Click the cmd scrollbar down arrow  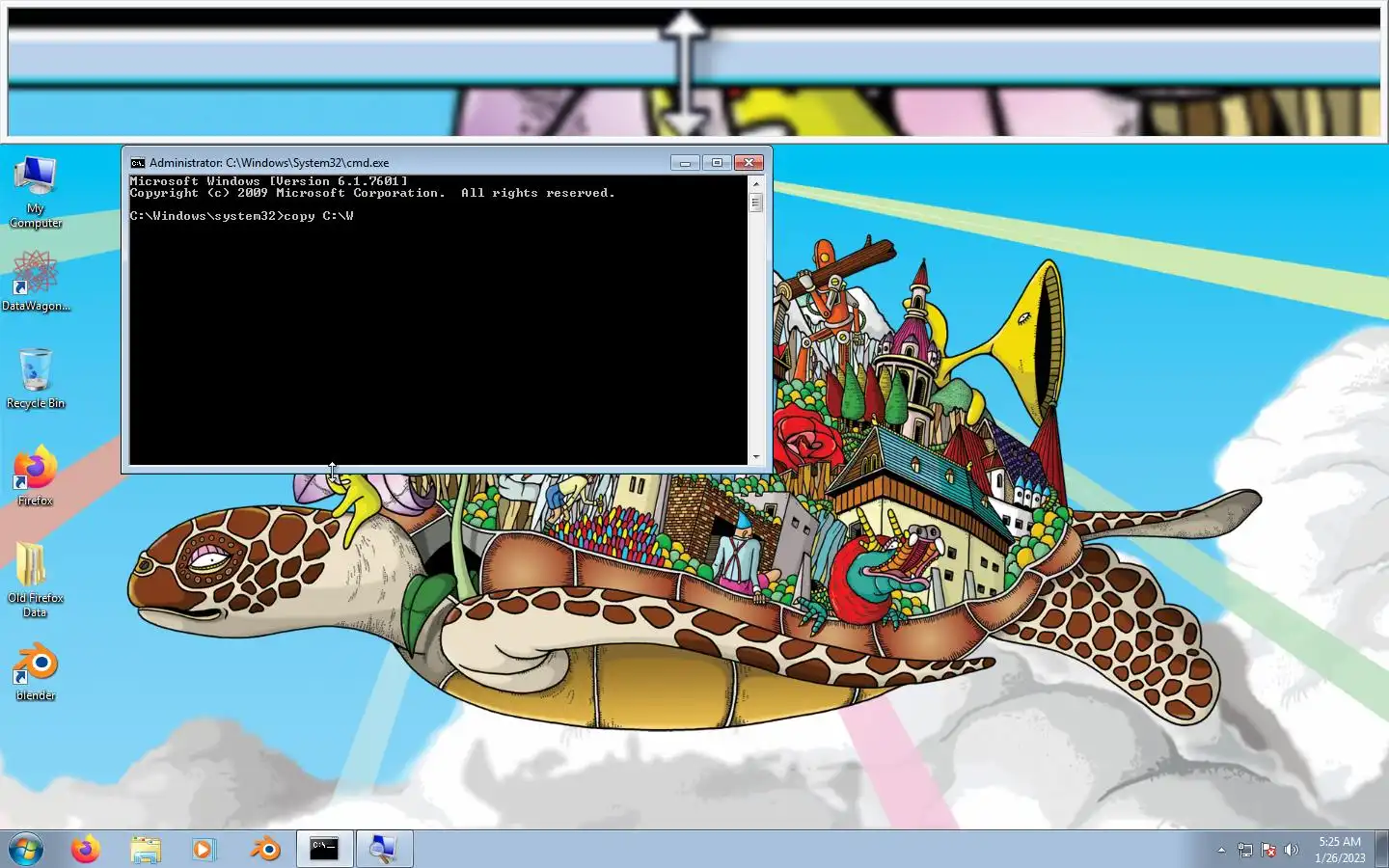(x=756, y=457)
